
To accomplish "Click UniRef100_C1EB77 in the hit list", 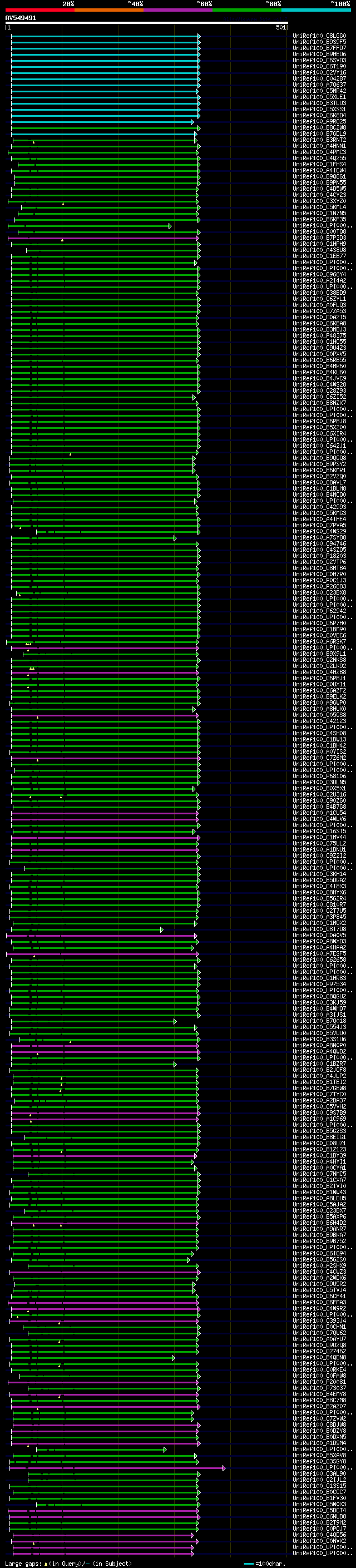I will tap(319, 256).
